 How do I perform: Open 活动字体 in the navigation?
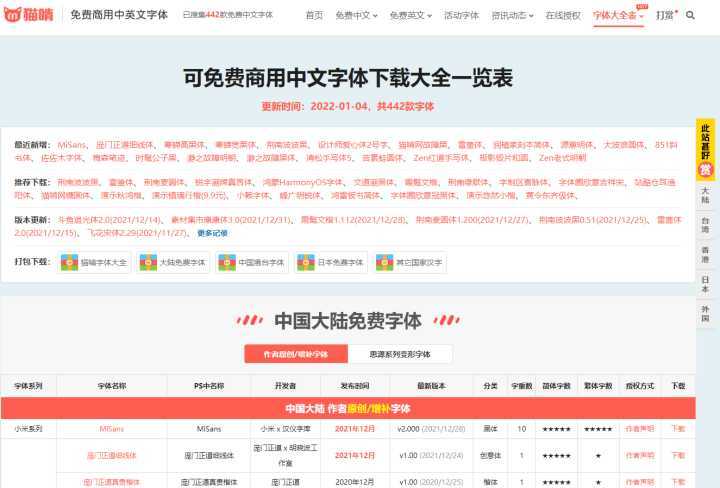point(461,15)
